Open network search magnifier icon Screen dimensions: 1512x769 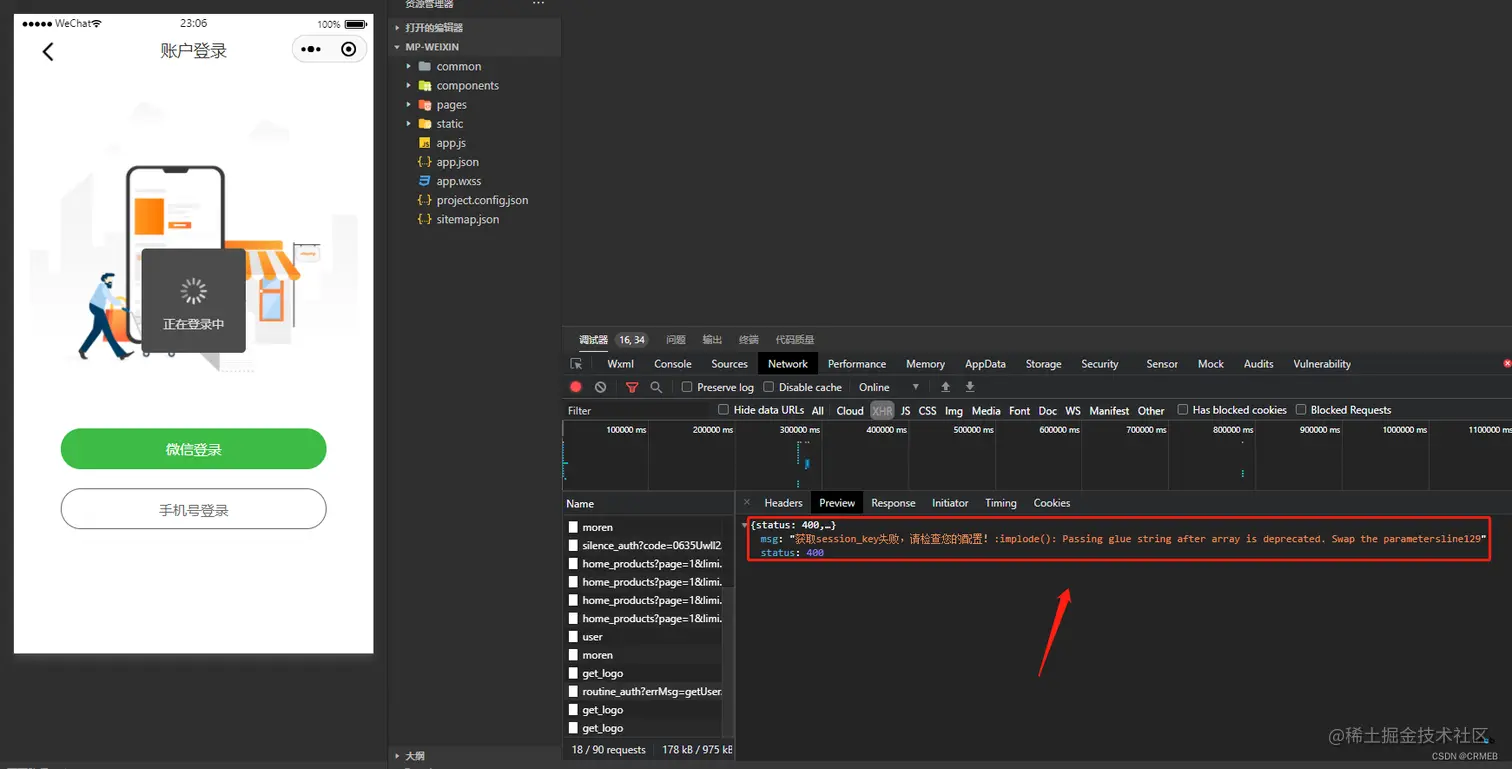click(656, 387)
